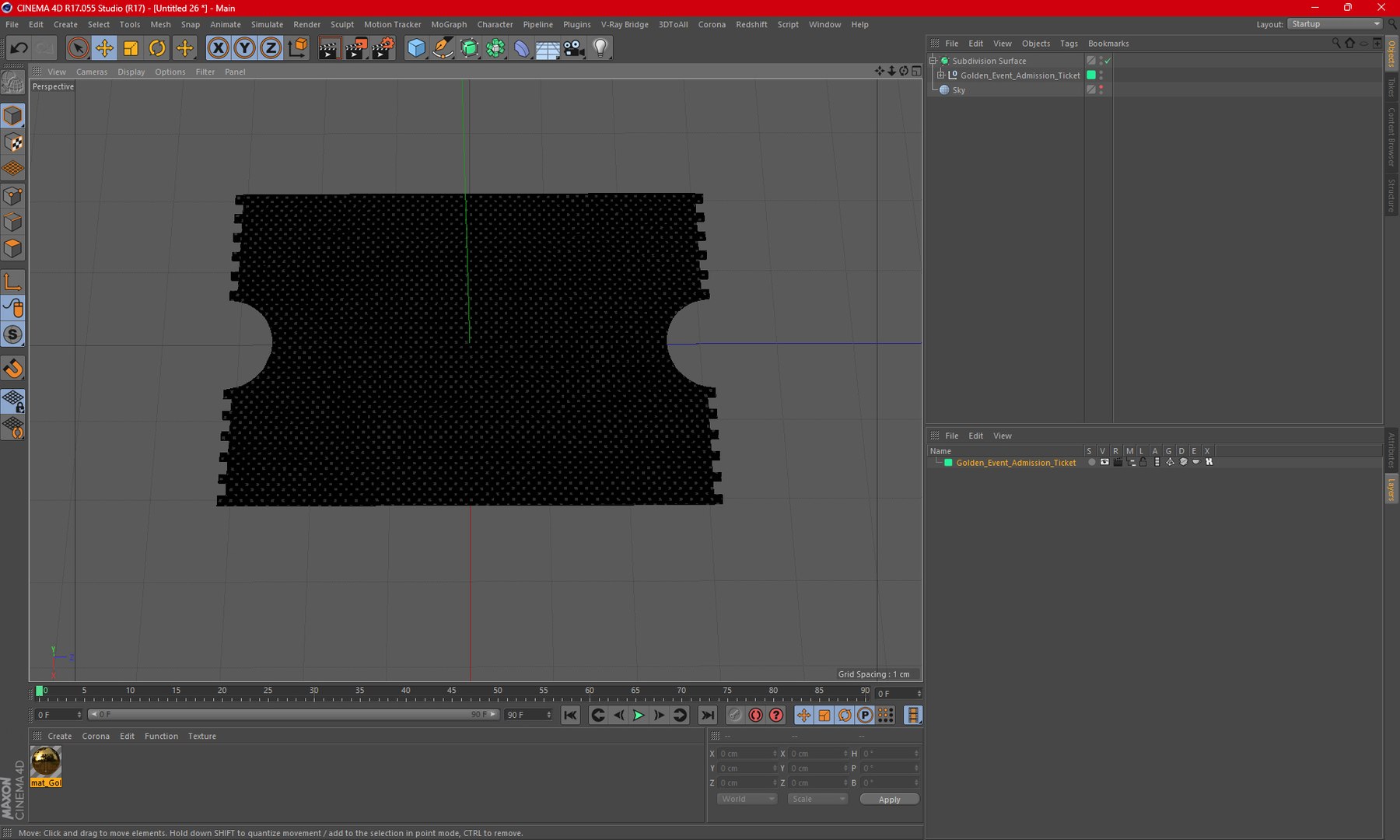
Task: Toggle X-axis lock button
Action: [x=219, y=48]
